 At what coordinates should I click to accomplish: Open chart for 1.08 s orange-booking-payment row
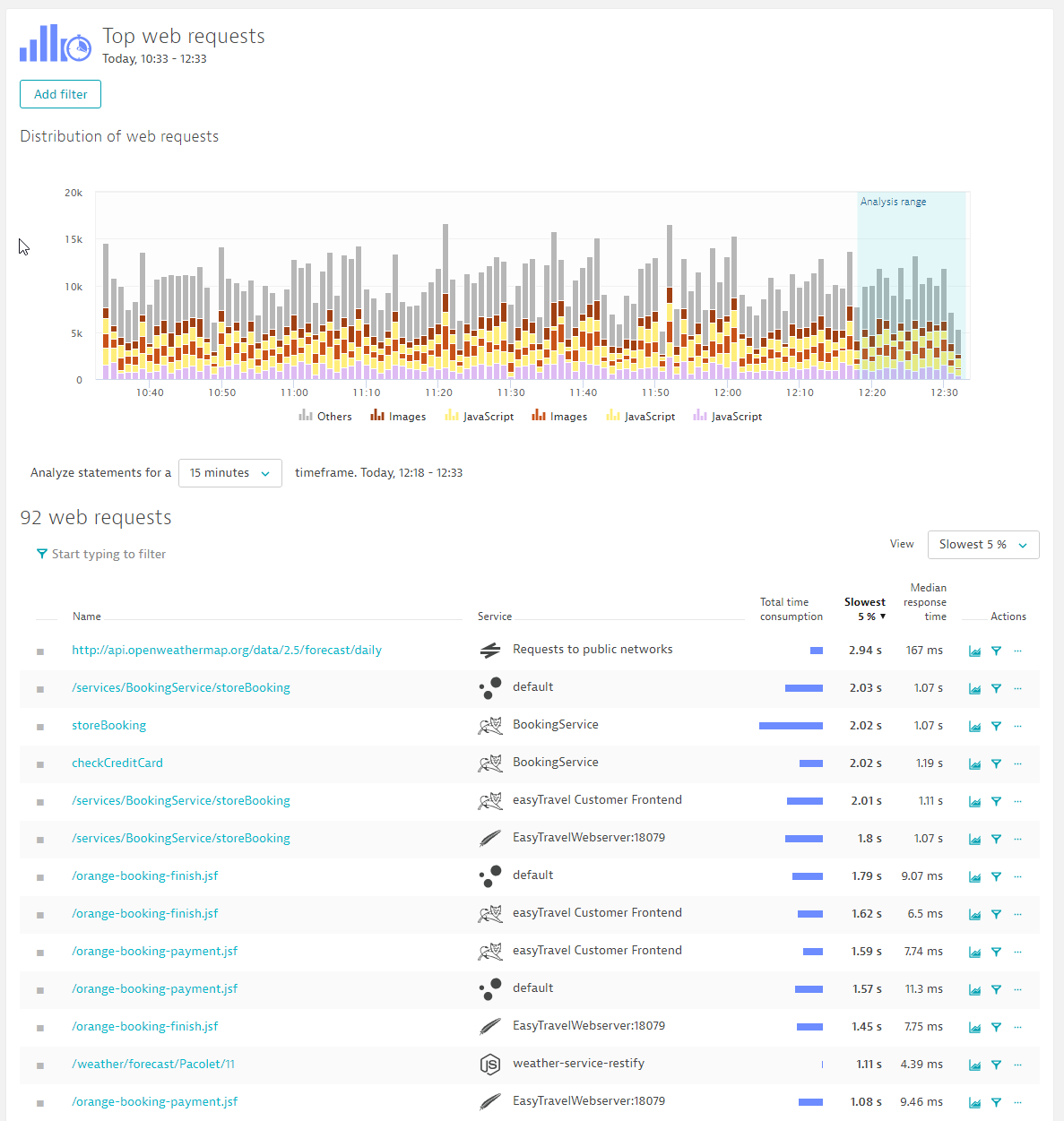974,1103
